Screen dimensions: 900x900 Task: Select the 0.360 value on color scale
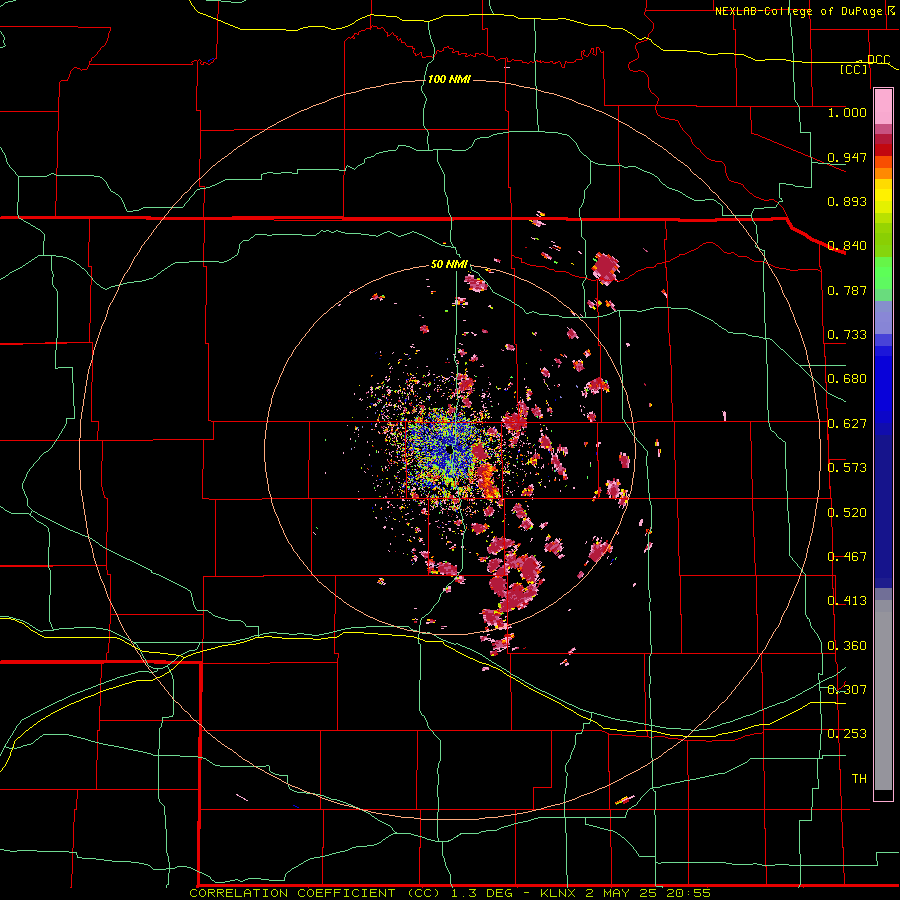847,646
